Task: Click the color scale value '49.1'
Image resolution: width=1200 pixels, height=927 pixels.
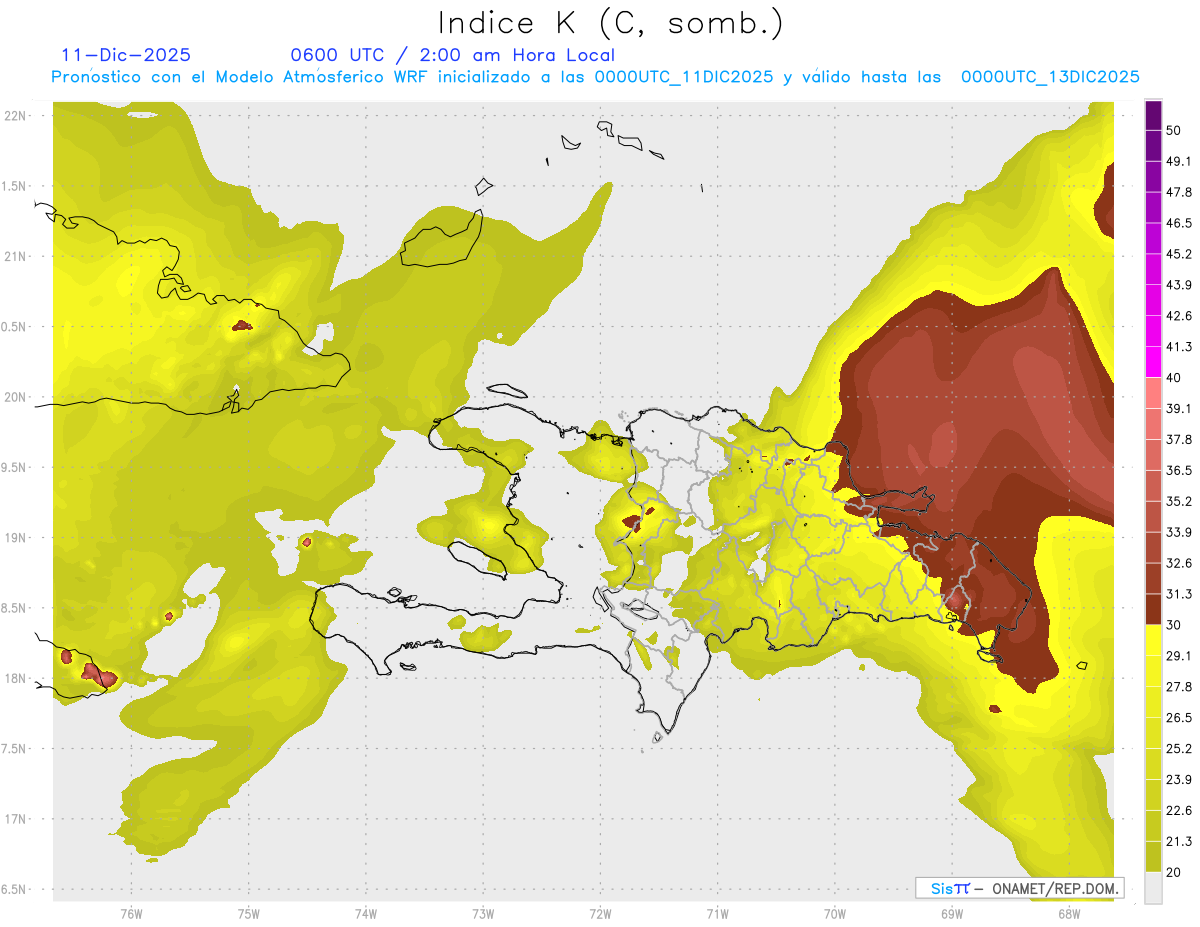Action: pos(1179,161)
